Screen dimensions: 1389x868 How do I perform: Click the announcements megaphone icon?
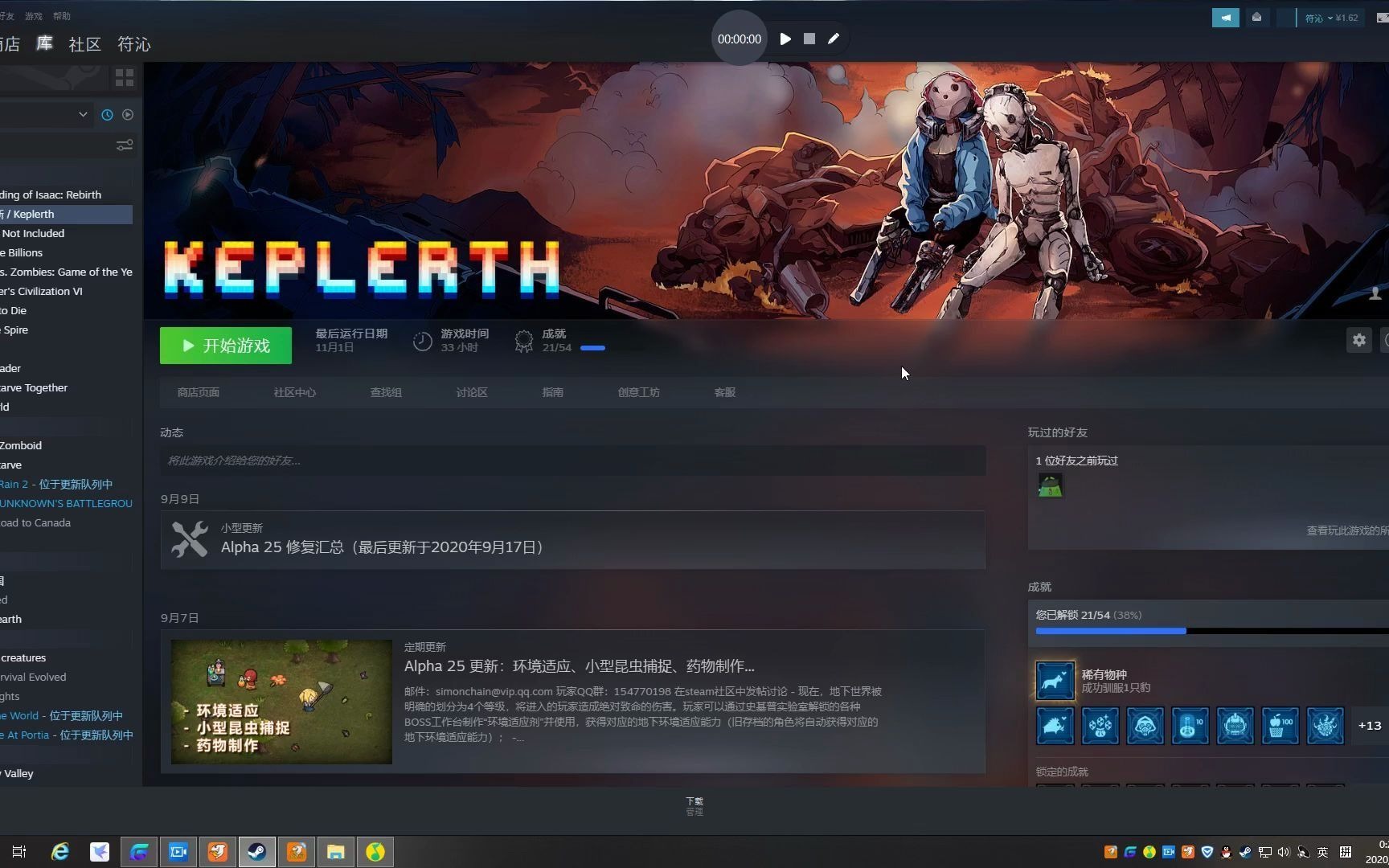pyautogui.click(x=1226, y=18)
